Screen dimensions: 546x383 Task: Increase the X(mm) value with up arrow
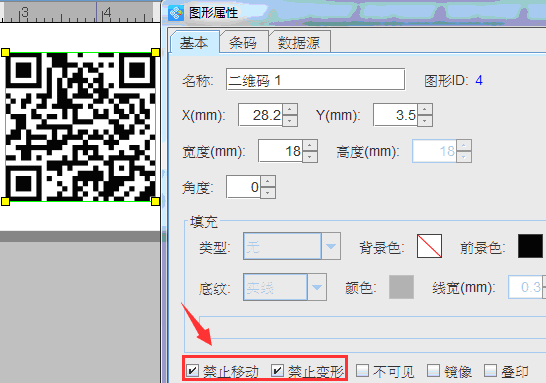pos(290,109)
